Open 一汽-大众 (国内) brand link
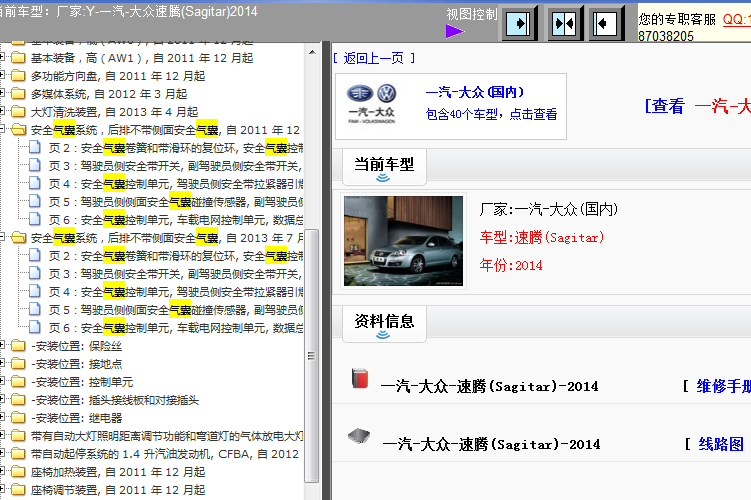This screenshot has width=751, height=500. pos(475,92)
